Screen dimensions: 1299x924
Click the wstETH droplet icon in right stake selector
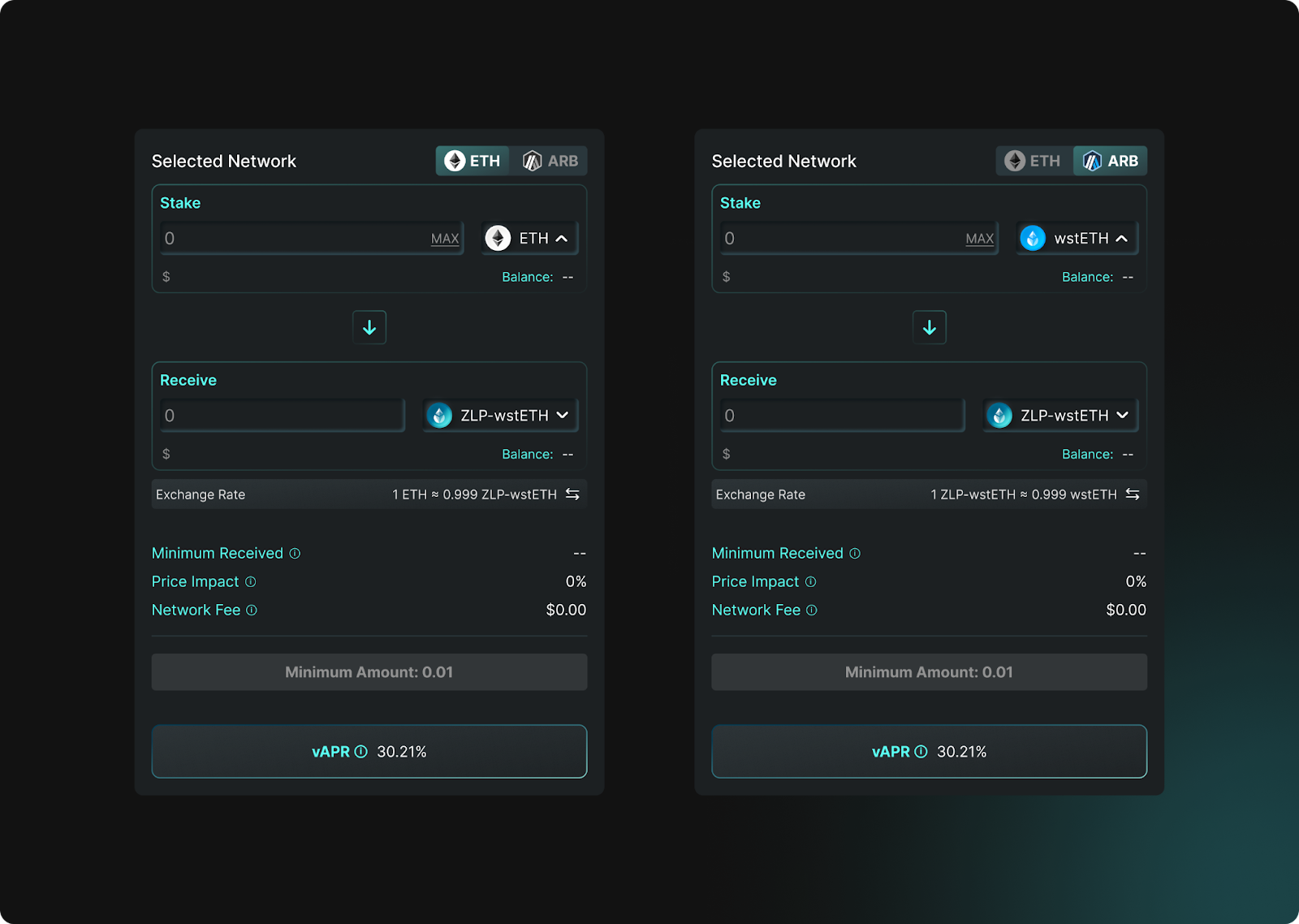tap(1033, 238)
